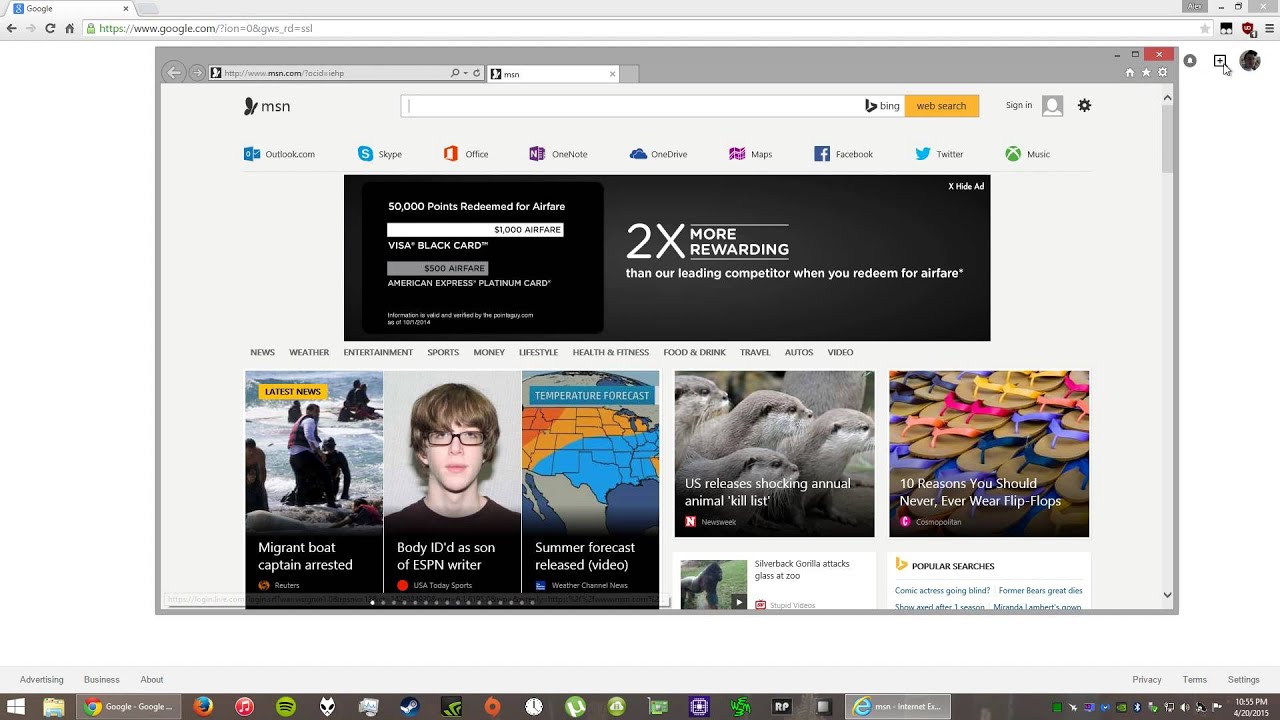
Task: Open the Xbox Music shortcut
Action: [1028, 154]
